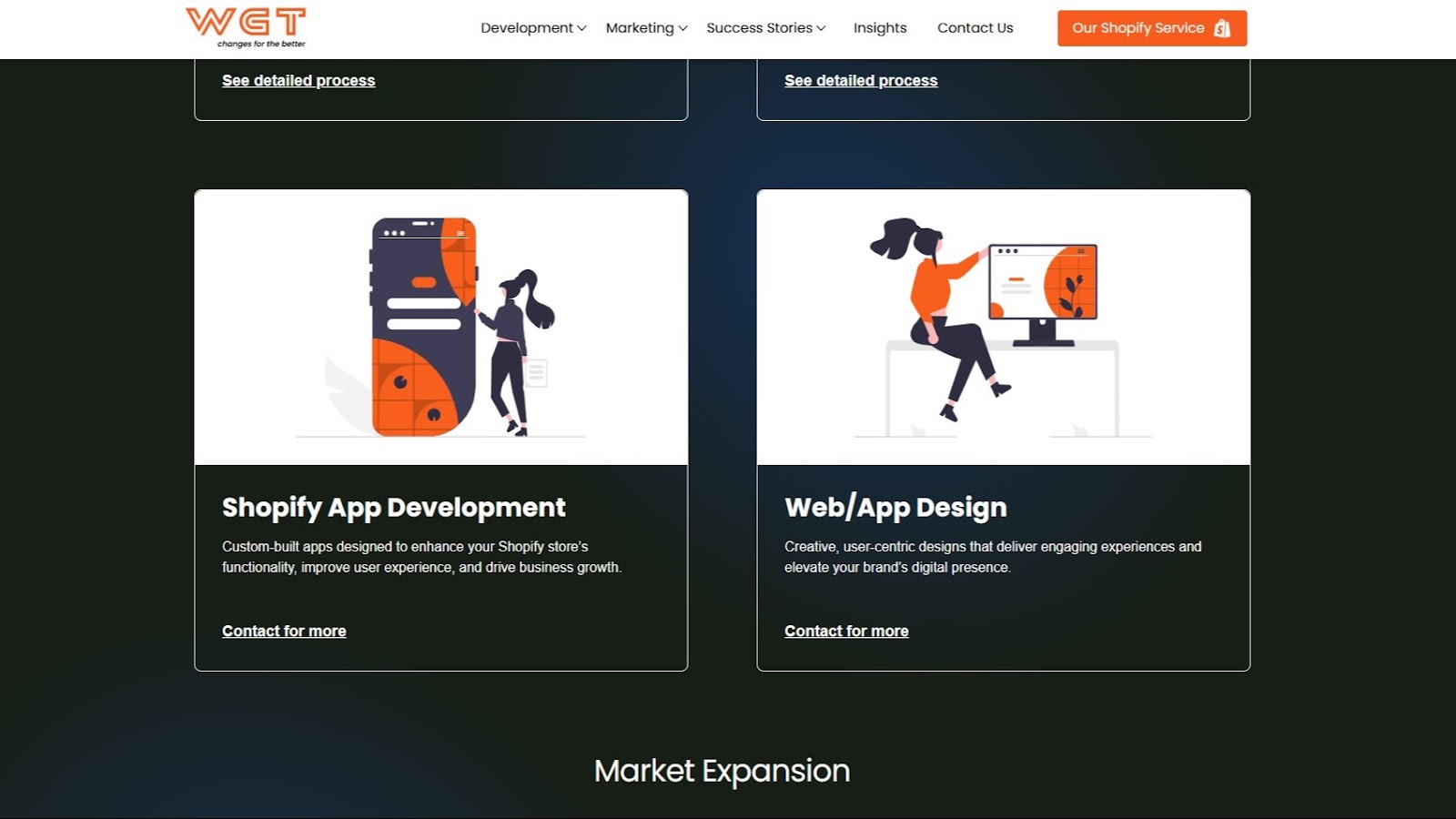The width and height of the screenshot is (1456, 819).
Task: Open the Development menu item
Action: tap(527, 28)
